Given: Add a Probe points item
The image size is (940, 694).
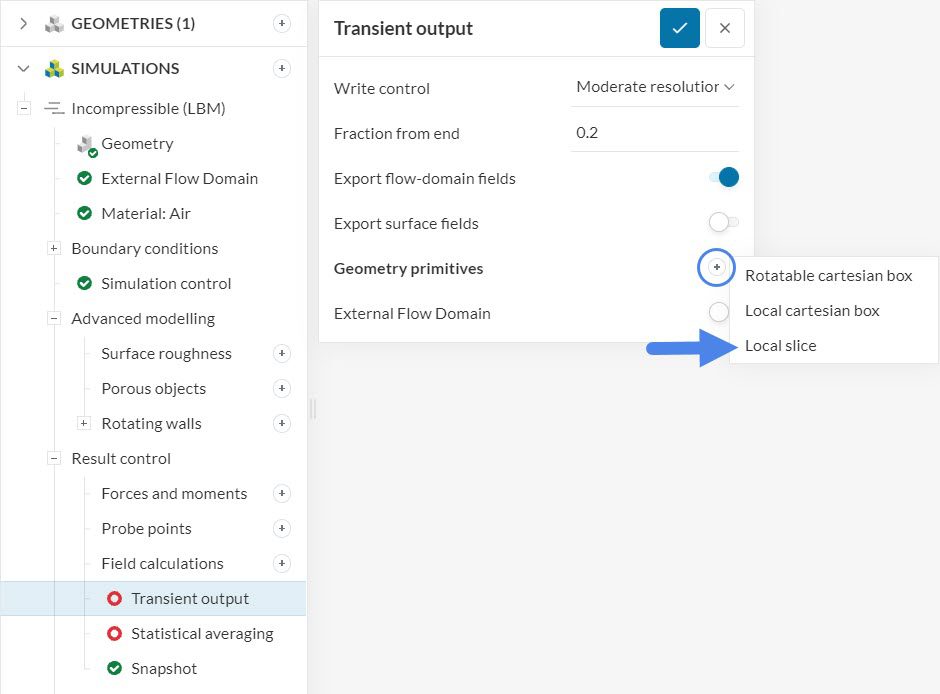Looking at the screenshot, I should 282,528.
